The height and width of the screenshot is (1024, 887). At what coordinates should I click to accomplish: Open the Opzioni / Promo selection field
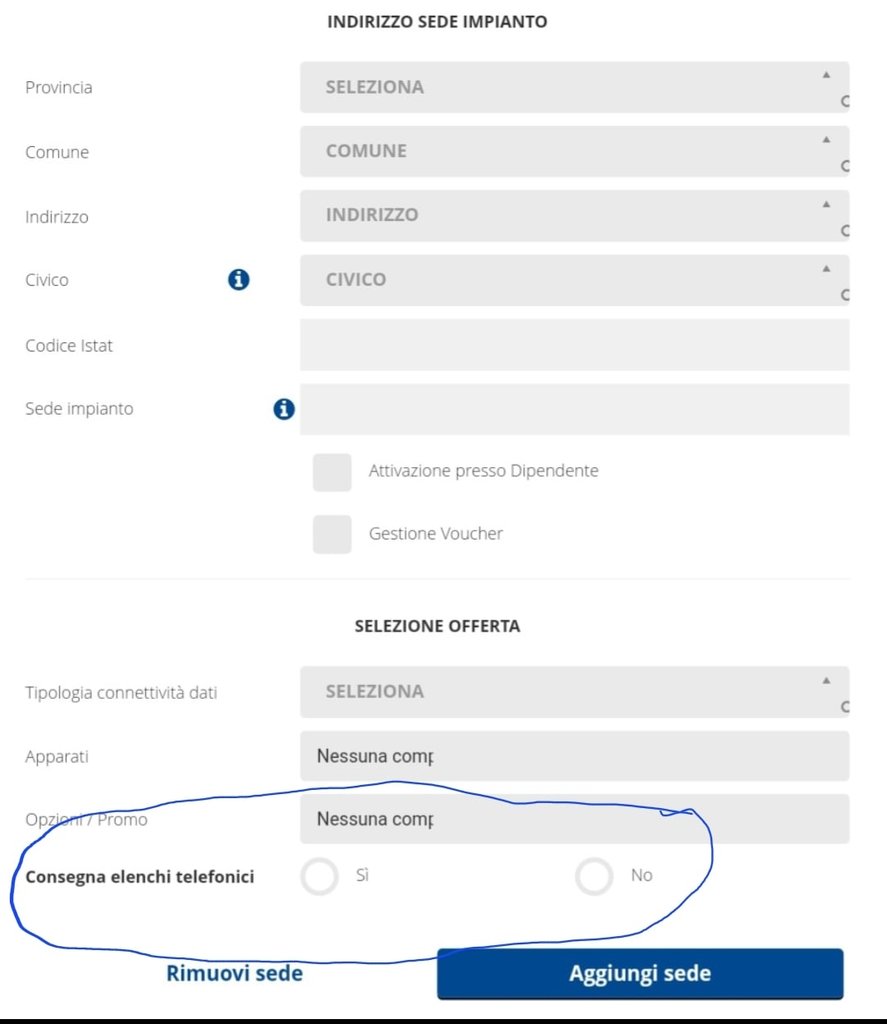click(574, 819)
